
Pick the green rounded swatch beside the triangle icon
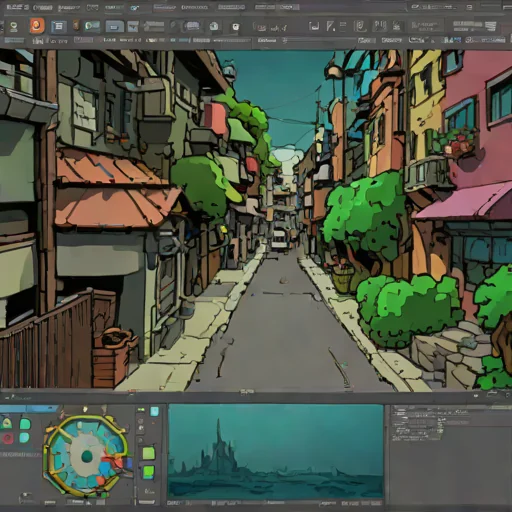pyautogui.click(x=25, y=424)
